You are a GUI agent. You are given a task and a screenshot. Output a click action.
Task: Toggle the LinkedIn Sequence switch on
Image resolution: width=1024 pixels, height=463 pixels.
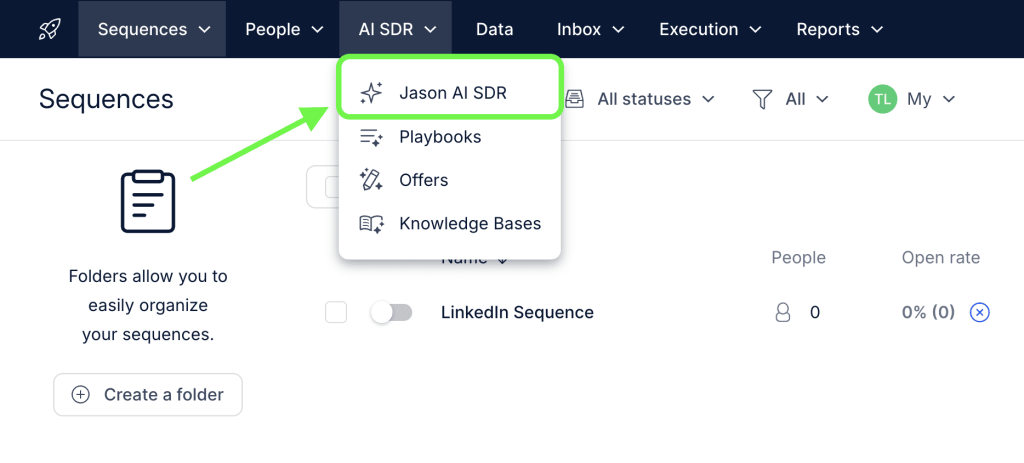391,313
